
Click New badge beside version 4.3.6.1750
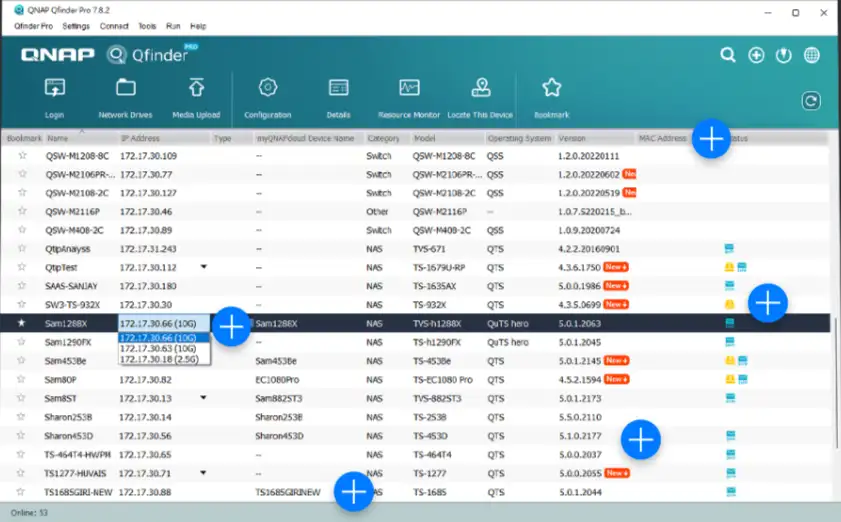[x=616, y=267]
